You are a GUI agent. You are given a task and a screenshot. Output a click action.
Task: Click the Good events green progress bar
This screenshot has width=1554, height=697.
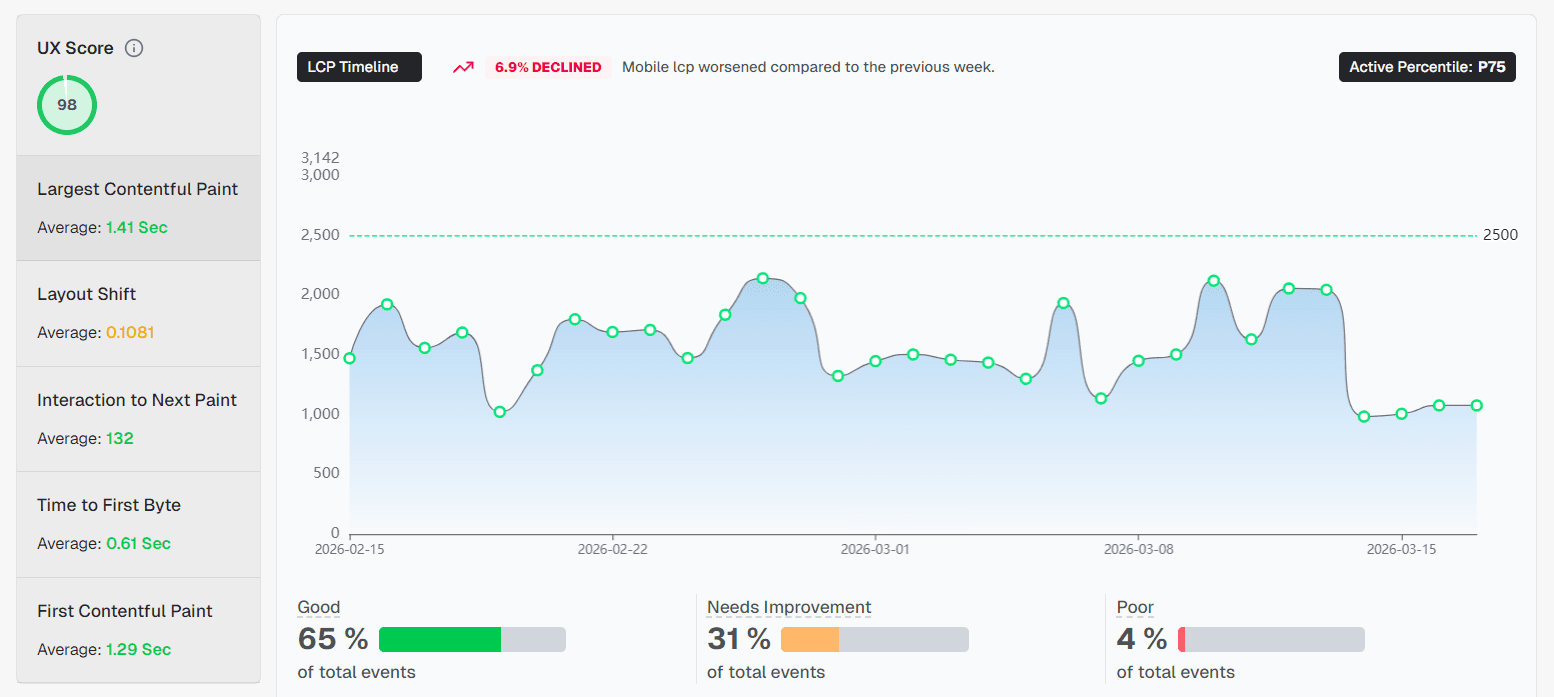tap(440, 639)
